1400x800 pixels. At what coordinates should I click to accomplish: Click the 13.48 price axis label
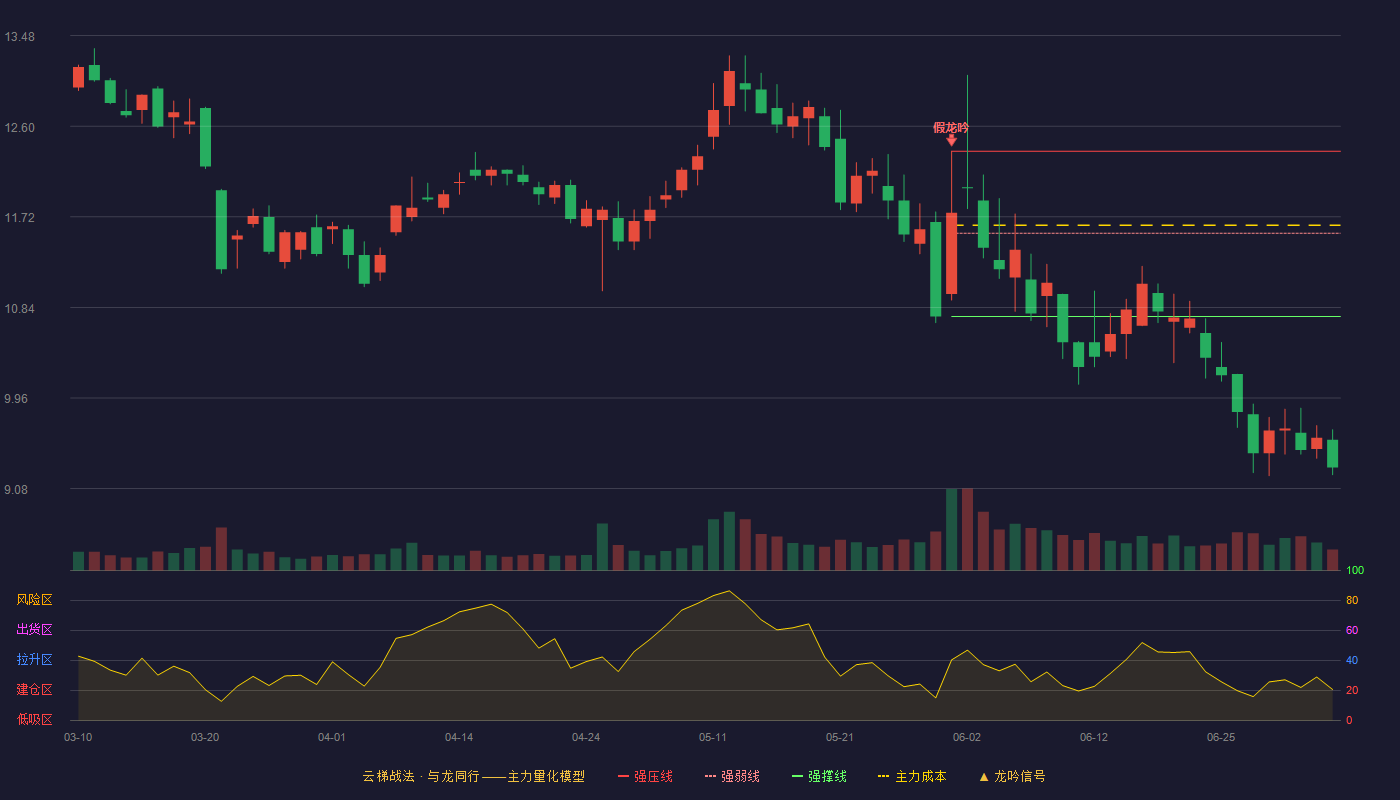(x=20, y=37)
